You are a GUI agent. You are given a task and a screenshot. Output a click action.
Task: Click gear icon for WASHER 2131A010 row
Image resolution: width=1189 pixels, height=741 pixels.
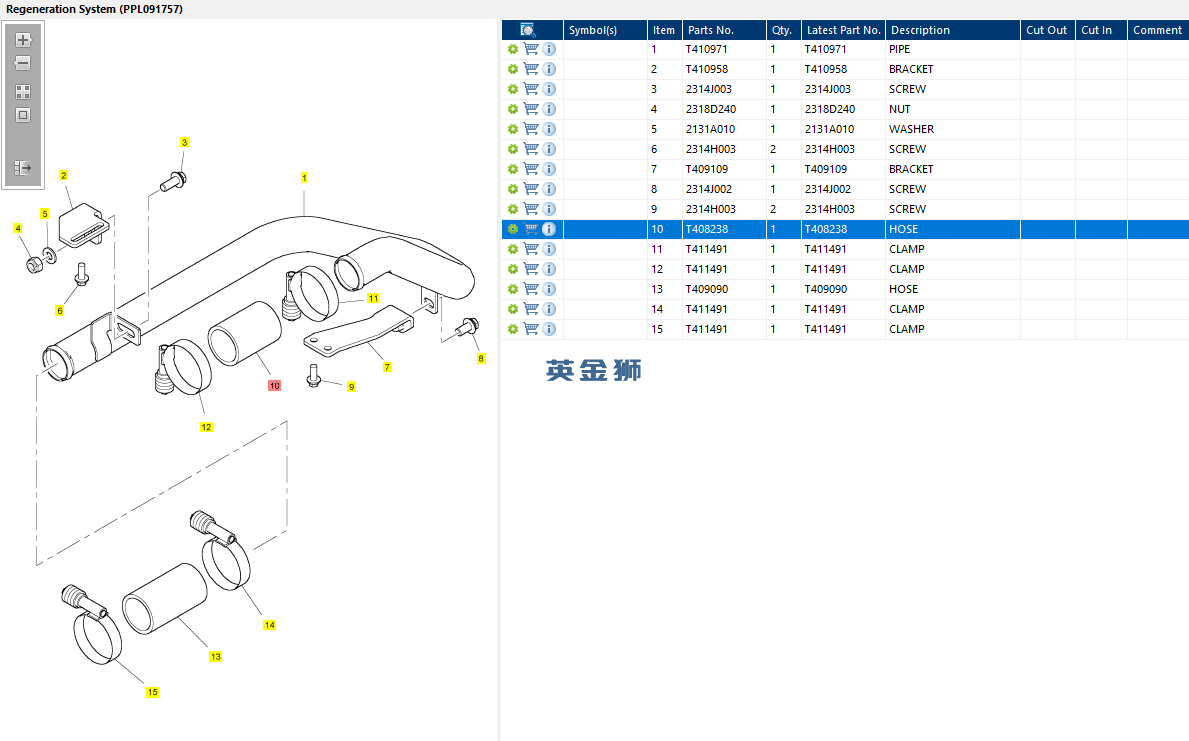513,129
